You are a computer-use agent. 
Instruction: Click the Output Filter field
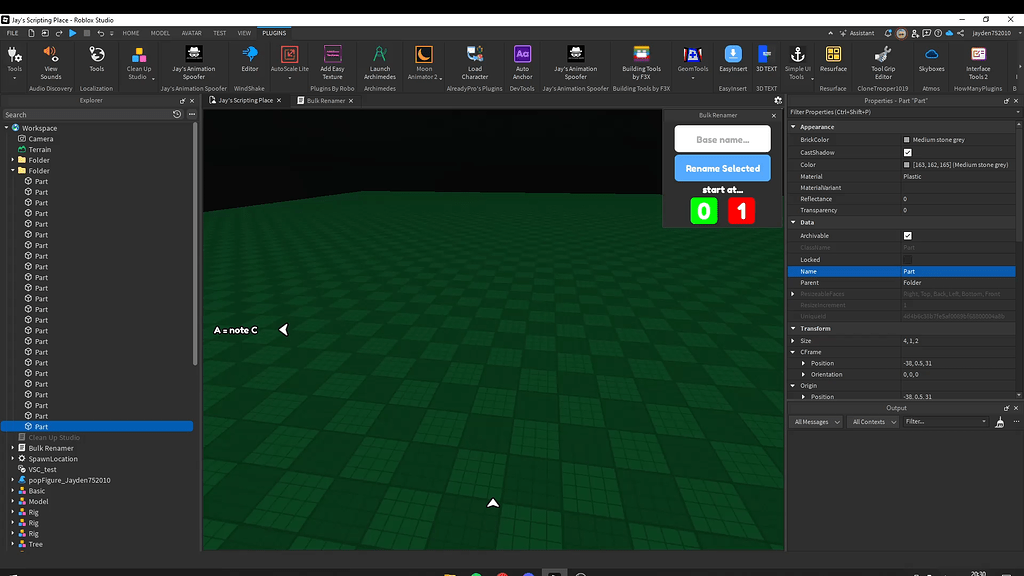(x=945, y=422)
